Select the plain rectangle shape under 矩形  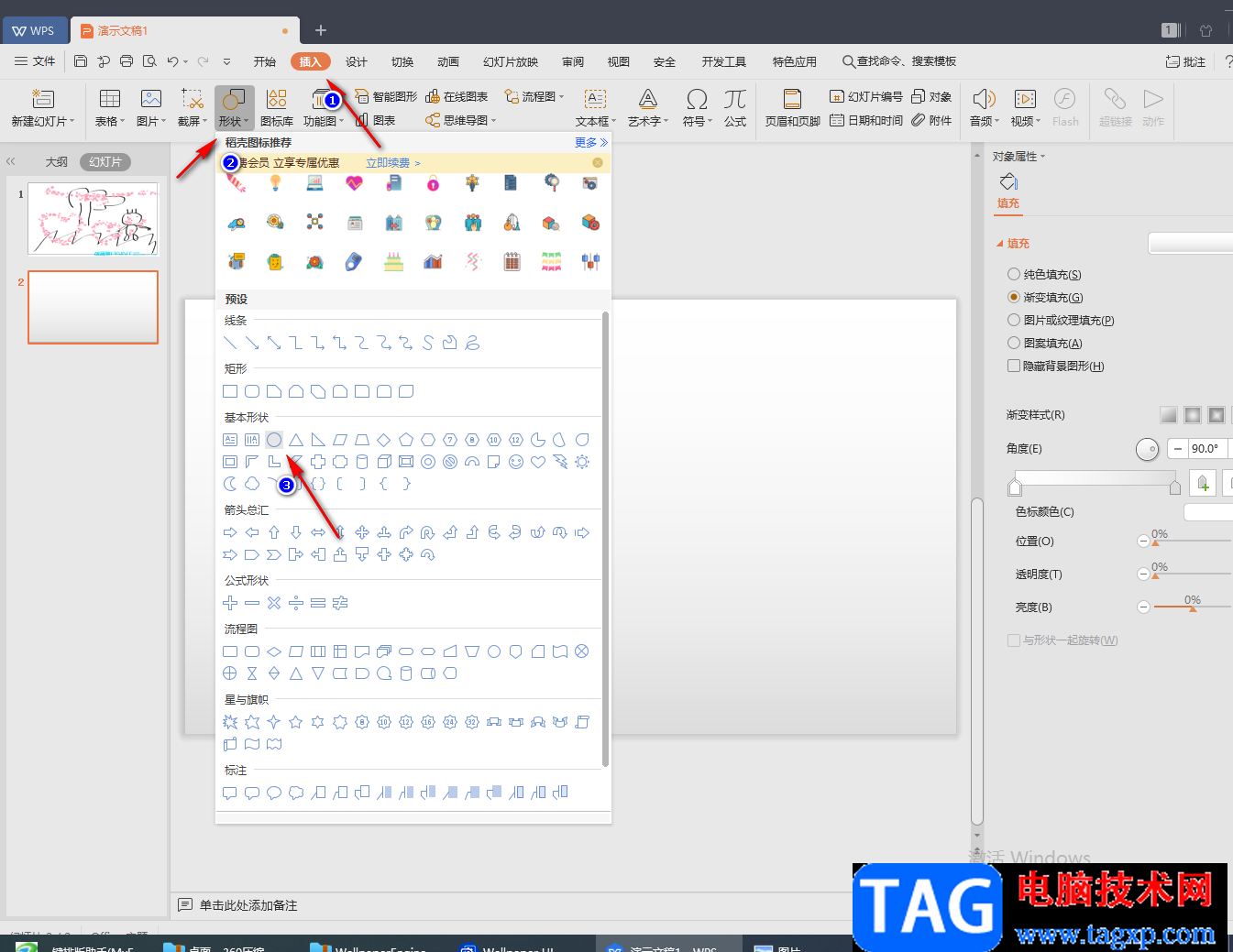click(230, 391)
